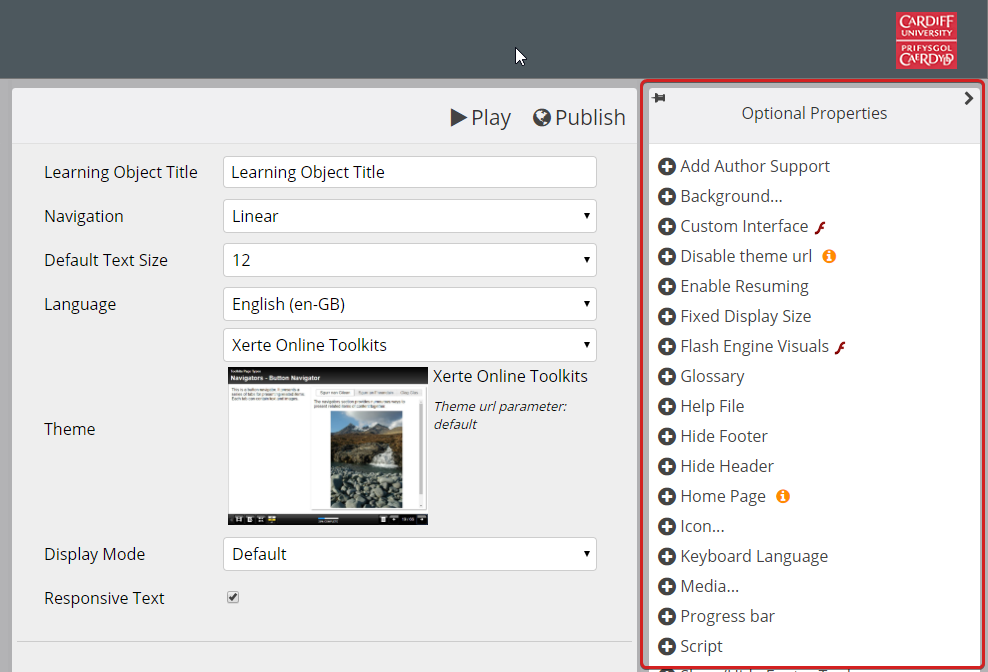Screen dimensions: 988x672
Task: Click the orange info icon next to Disable theme url
Action: tap(829, 256)
